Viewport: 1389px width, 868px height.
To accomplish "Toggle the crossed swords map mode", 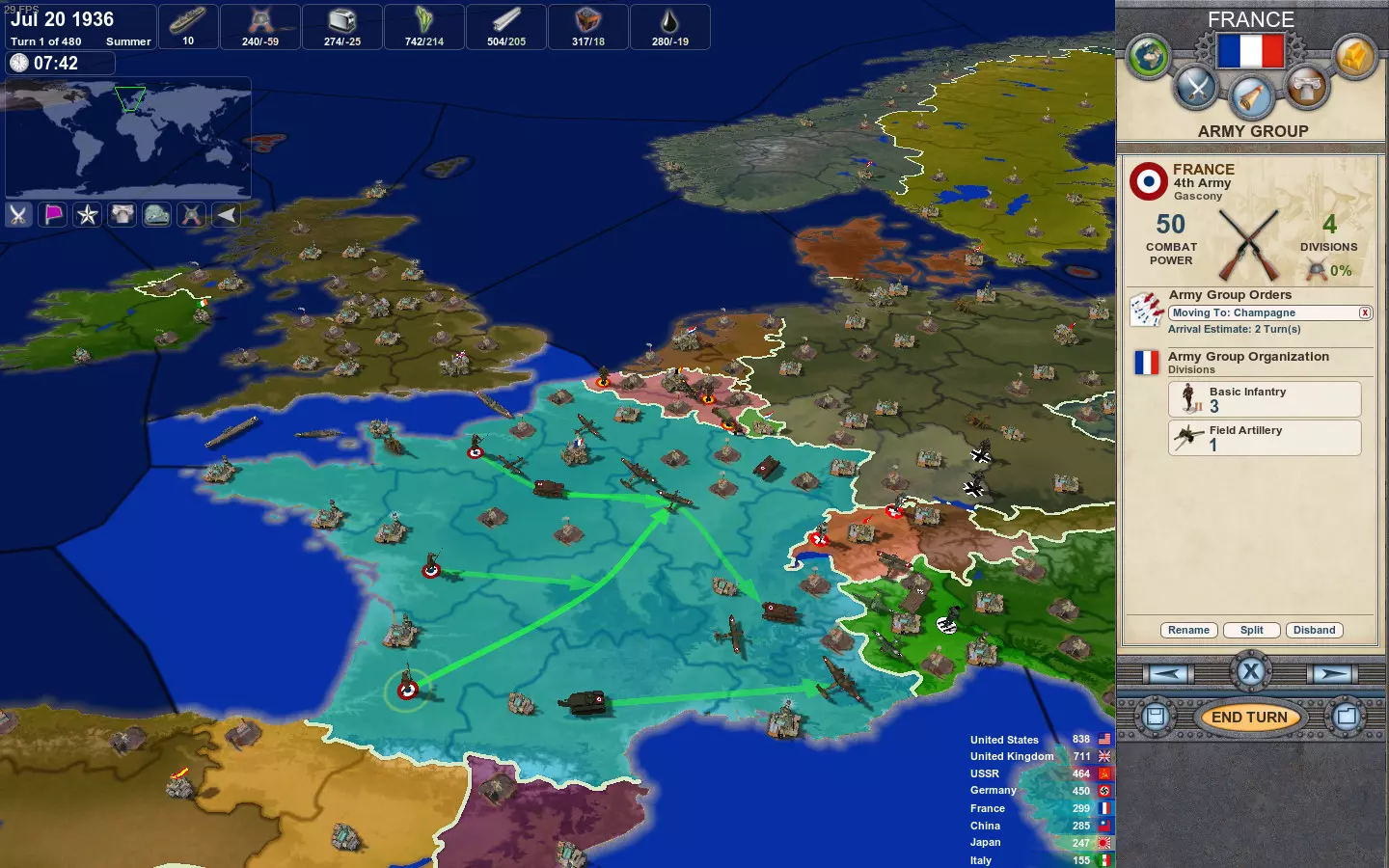I will click(x=18, y=214).
